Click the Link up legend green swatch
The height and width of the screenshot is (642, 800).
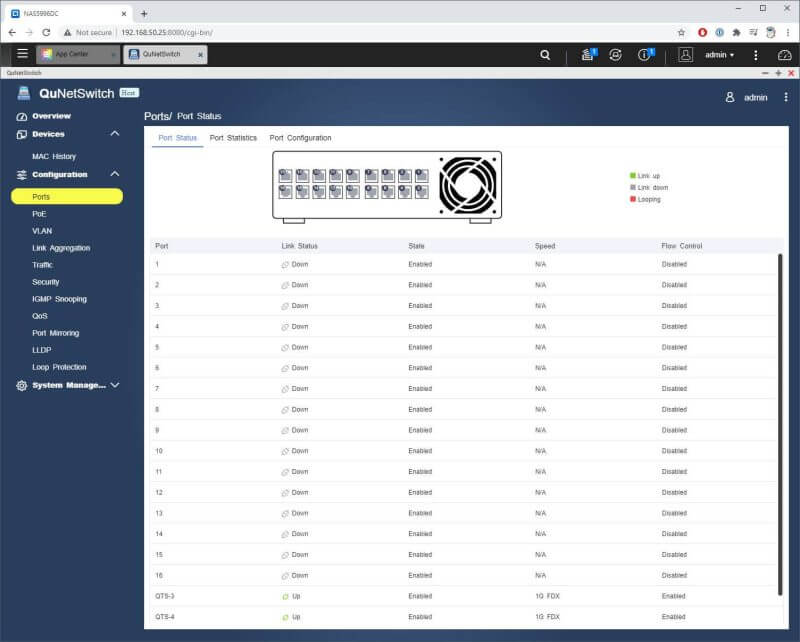(633, 176)
